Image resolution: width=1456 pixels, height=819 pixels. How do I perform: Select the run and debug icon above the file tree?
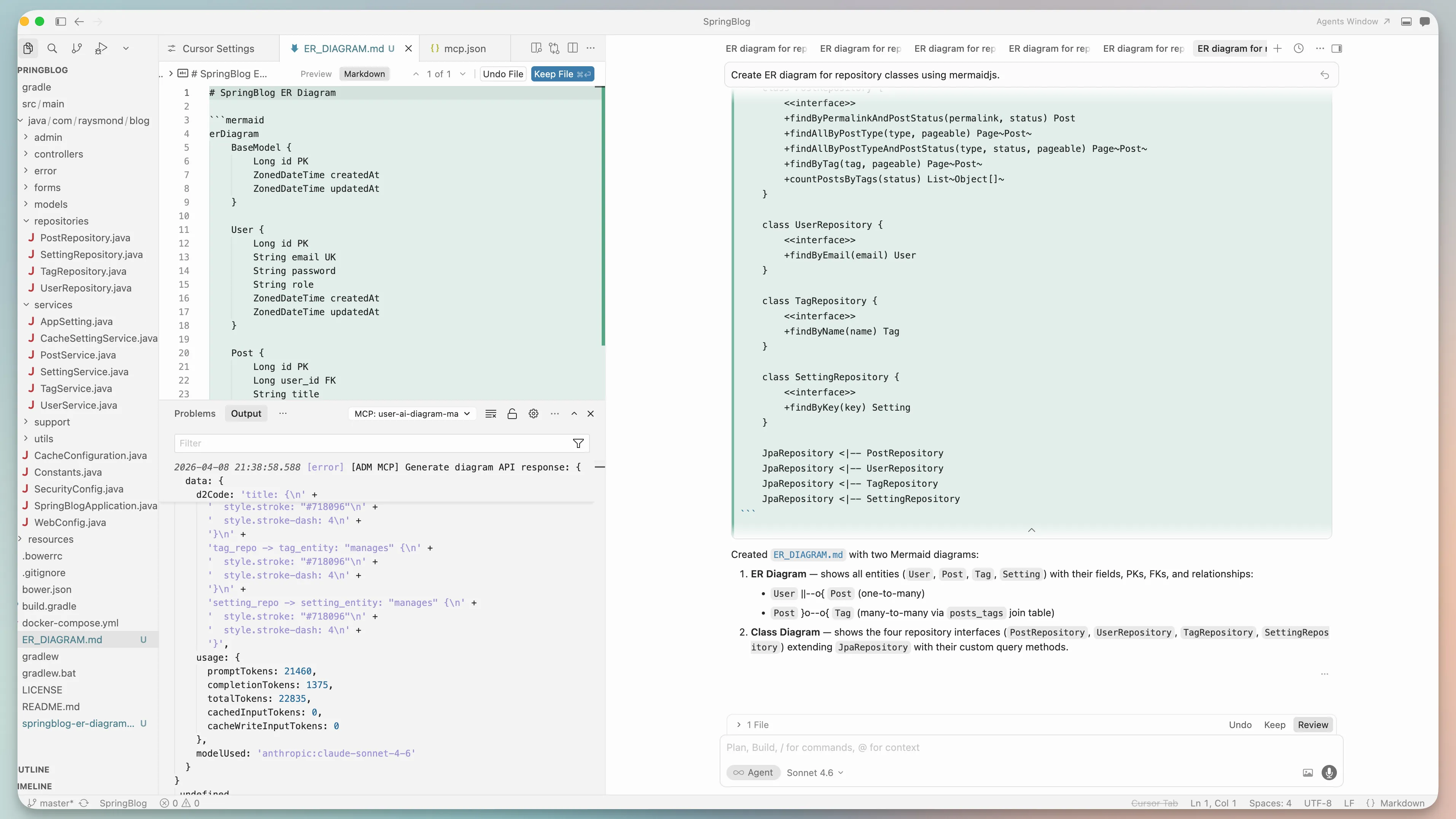pyautogui.click(x=101, y=48)
